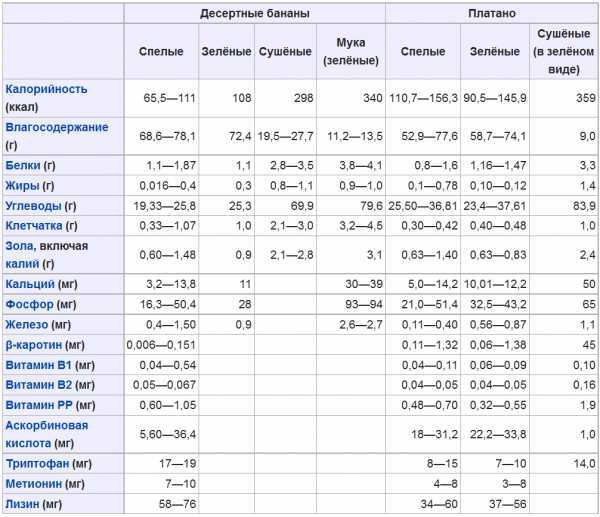Select the Платано group header
This screenshot has height=517, width=600.
pos(492,13)
